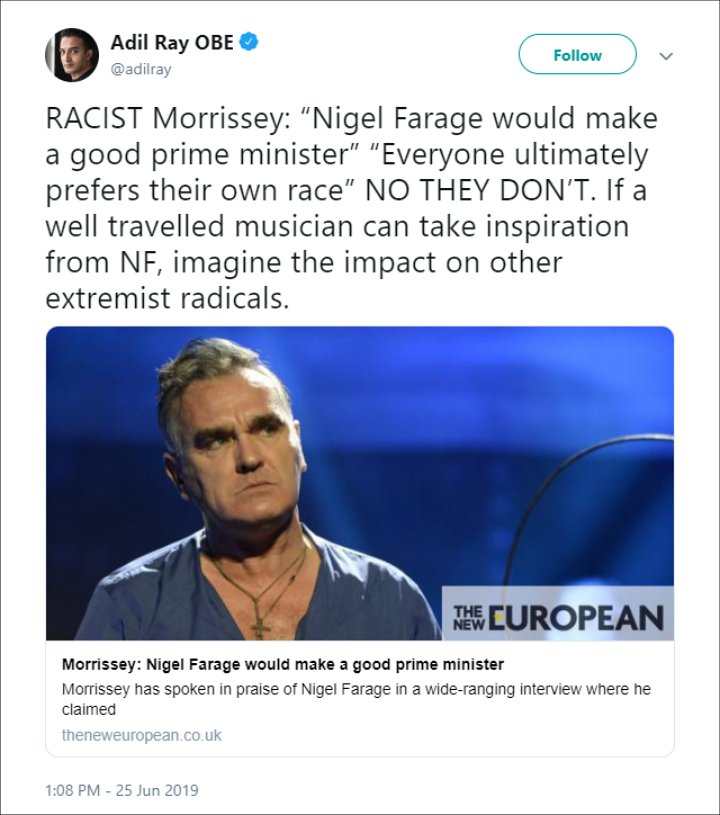This screenshot has width=720, height=815.
Task: Open the Adil Ray OBE profile name
Action: (172, 42)
